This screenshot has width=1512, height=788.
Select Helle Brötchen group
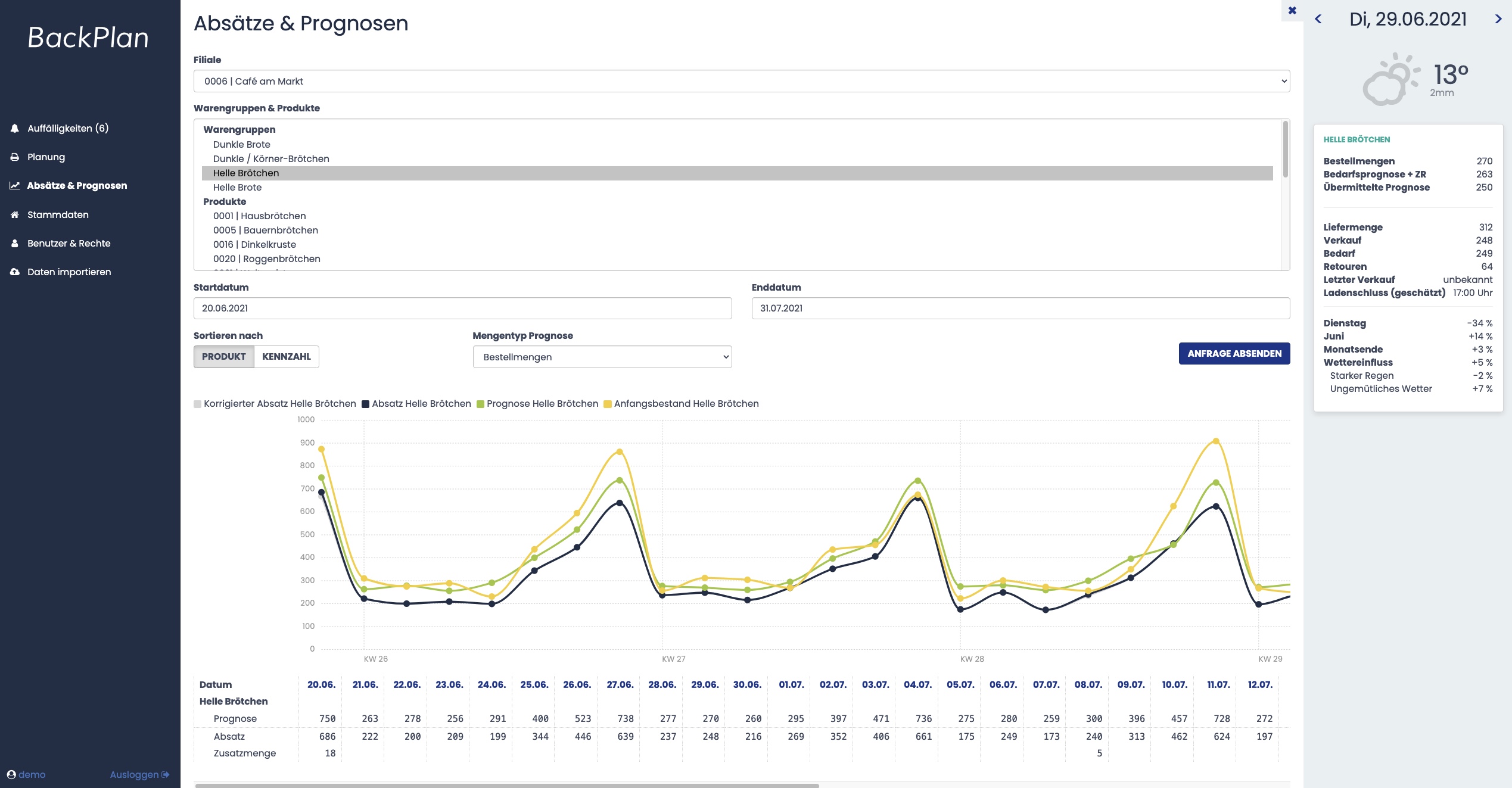(738, 173)
